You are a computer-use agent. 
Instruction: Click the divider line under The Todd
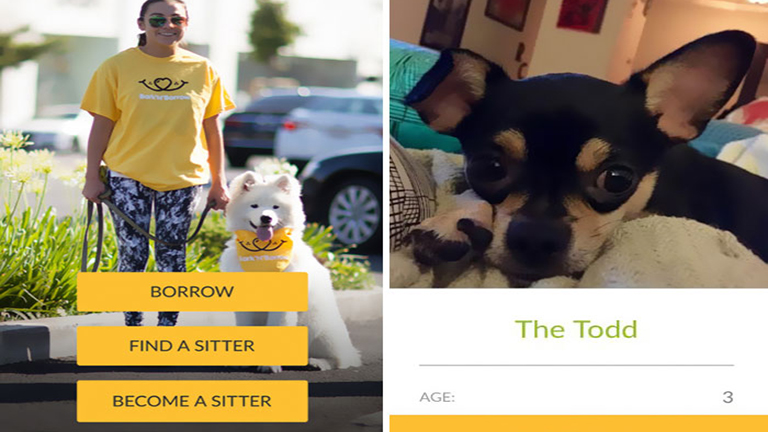(576, 365)
